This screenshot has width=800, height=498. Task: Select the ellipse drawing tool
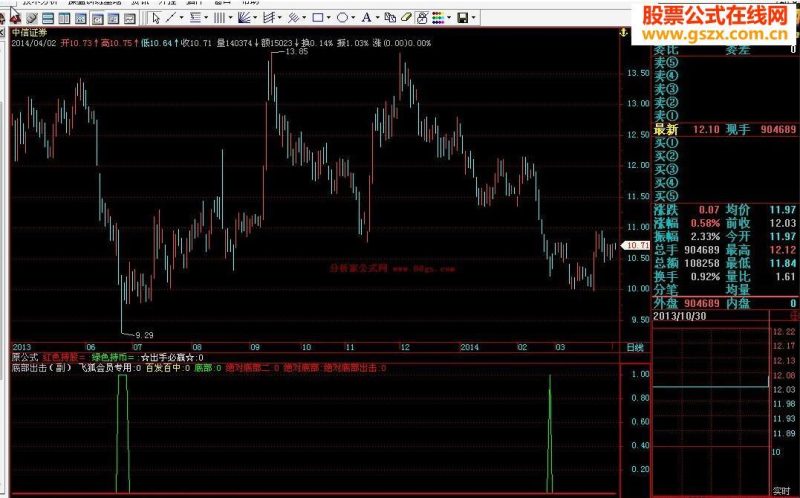click(x=342, y=18)
